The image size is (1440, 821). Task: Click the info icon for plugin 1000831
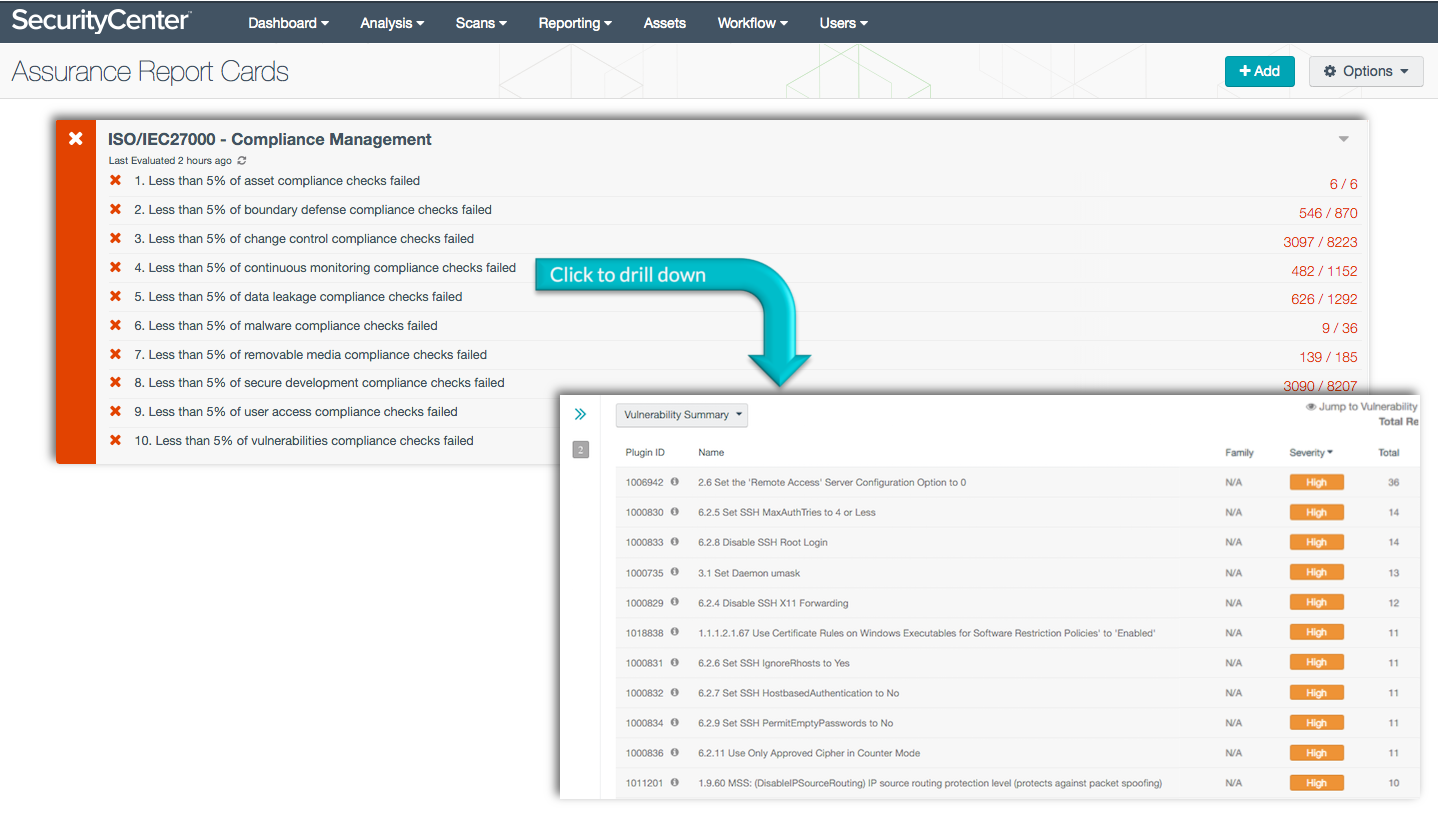[x=674, y=663]
